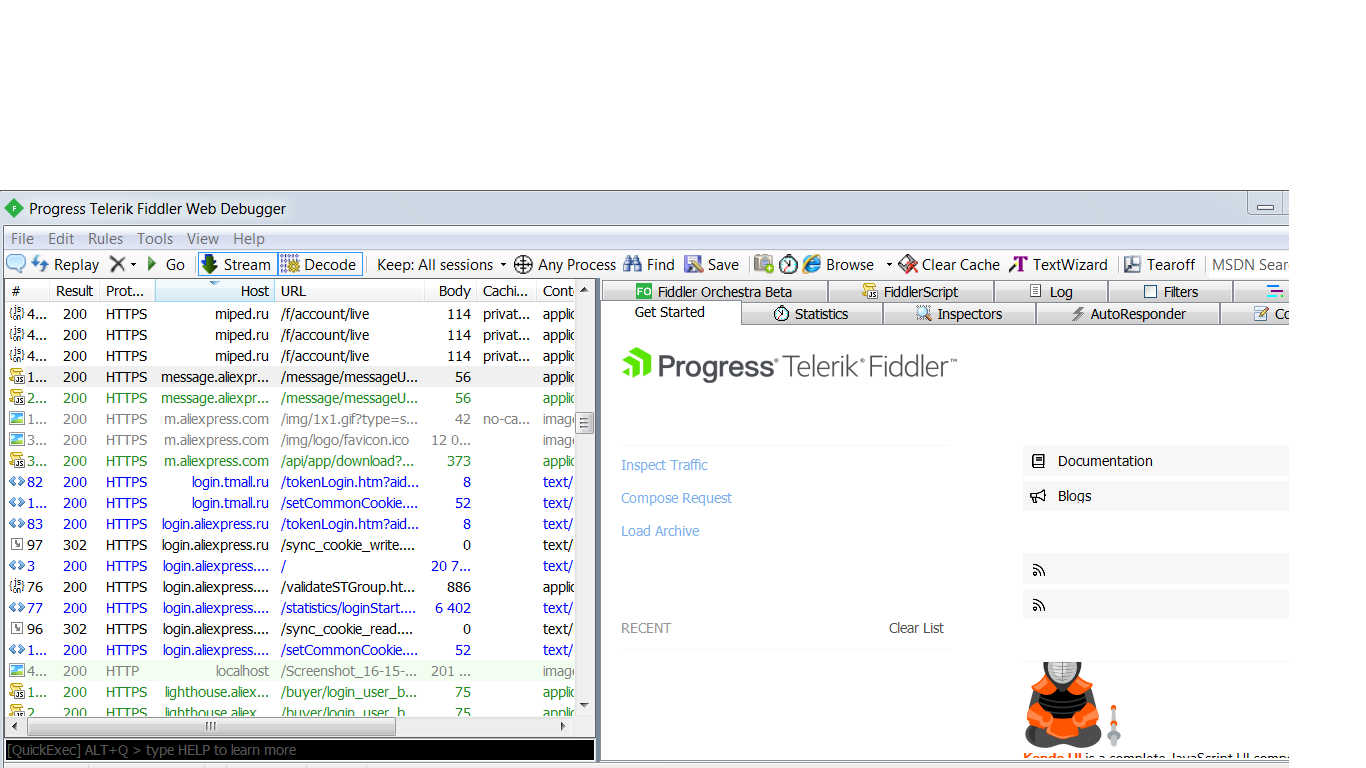
Task: Click the MSDN Search field
Action: pyautogui.click(x=1250, y=264)
